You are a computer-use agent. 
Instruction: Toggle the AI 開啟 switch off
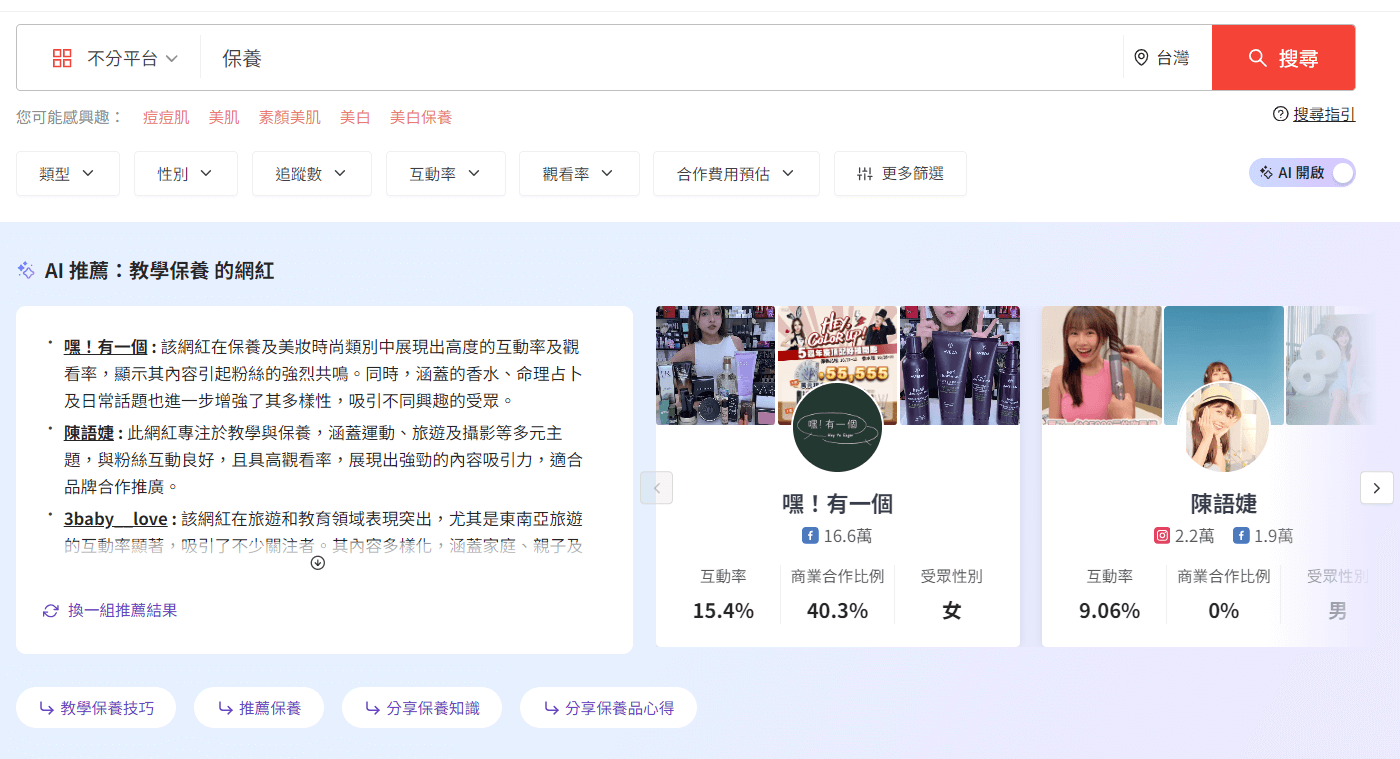1302,173
